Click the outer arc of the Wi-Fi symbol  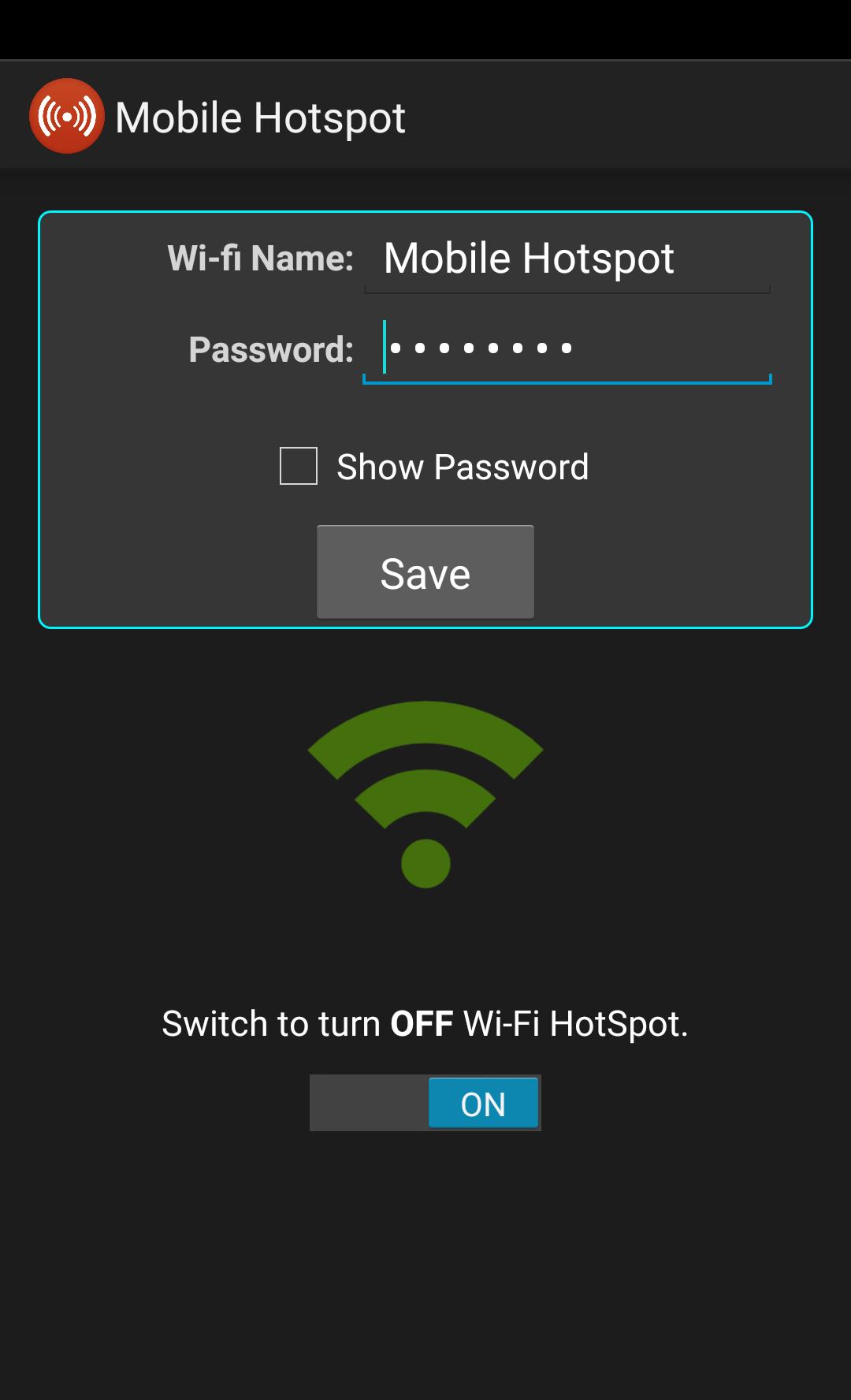(x=425, y=729)
